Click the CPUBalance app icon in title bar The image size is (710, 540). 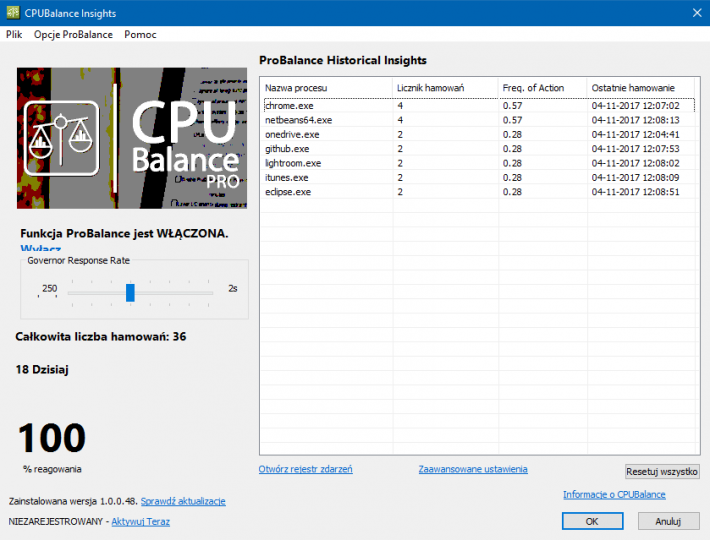click(x=13, y=13)
